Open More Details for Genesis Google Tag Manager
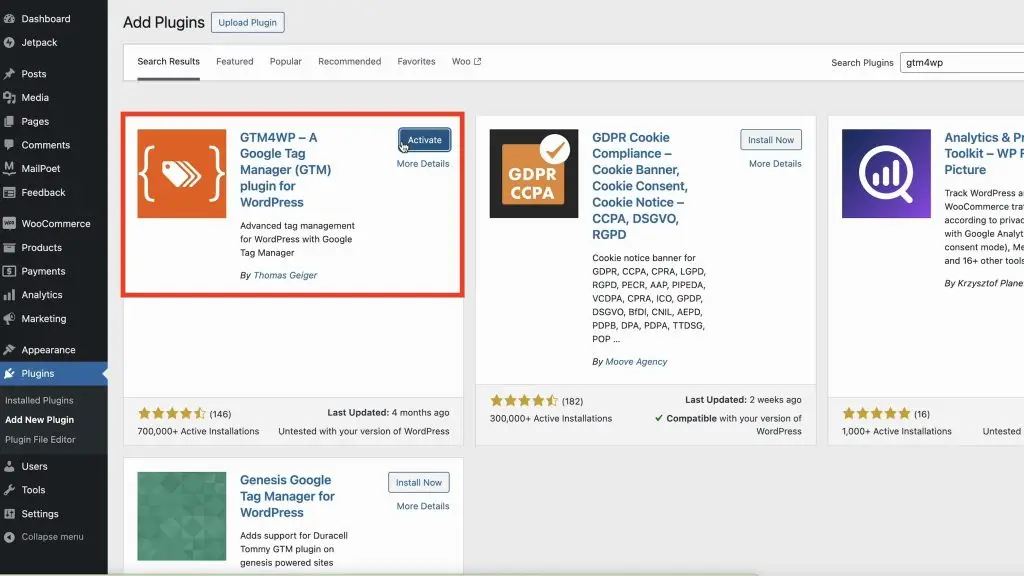1024x576 pixels. tap(423, 506)
